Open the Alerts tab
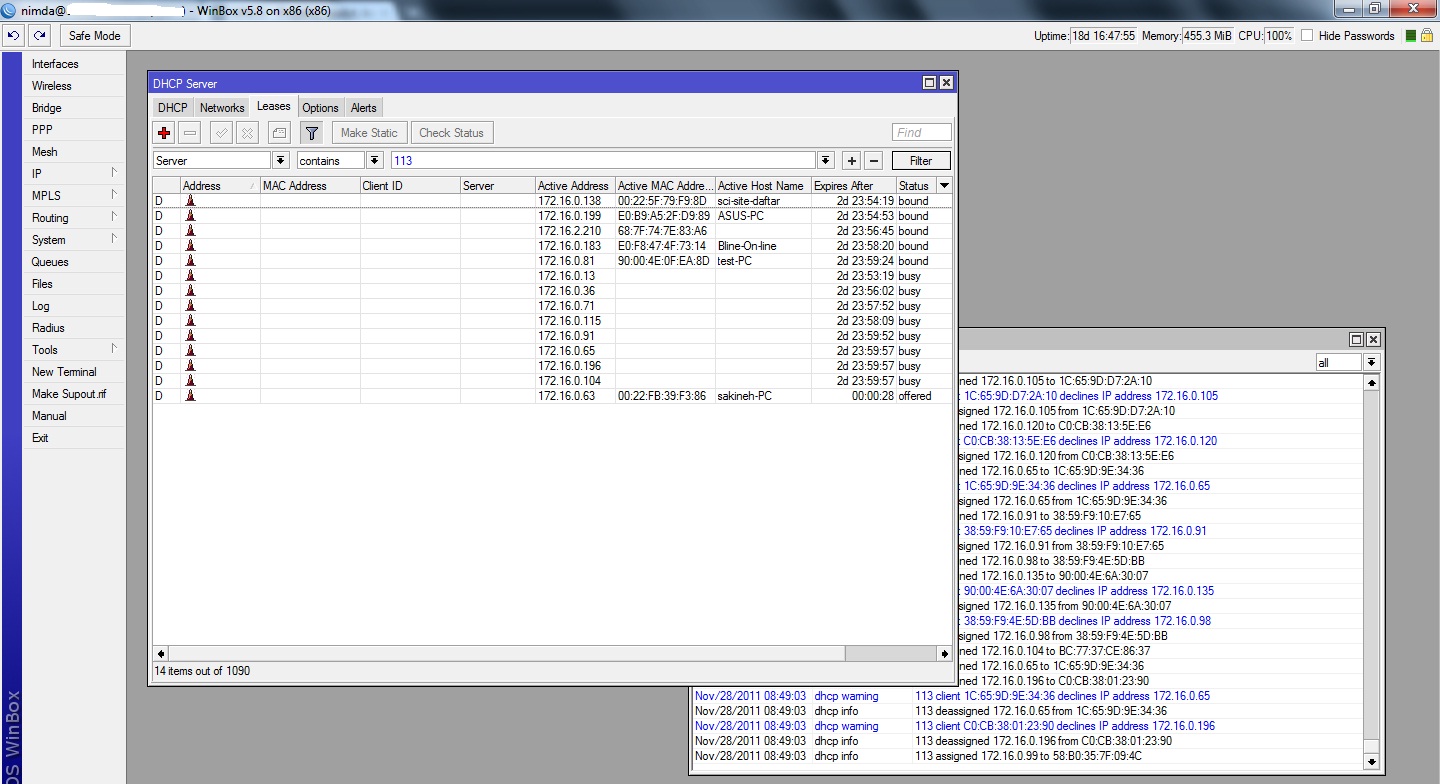This screenshot has height=784, width=1440. (364, 108)
